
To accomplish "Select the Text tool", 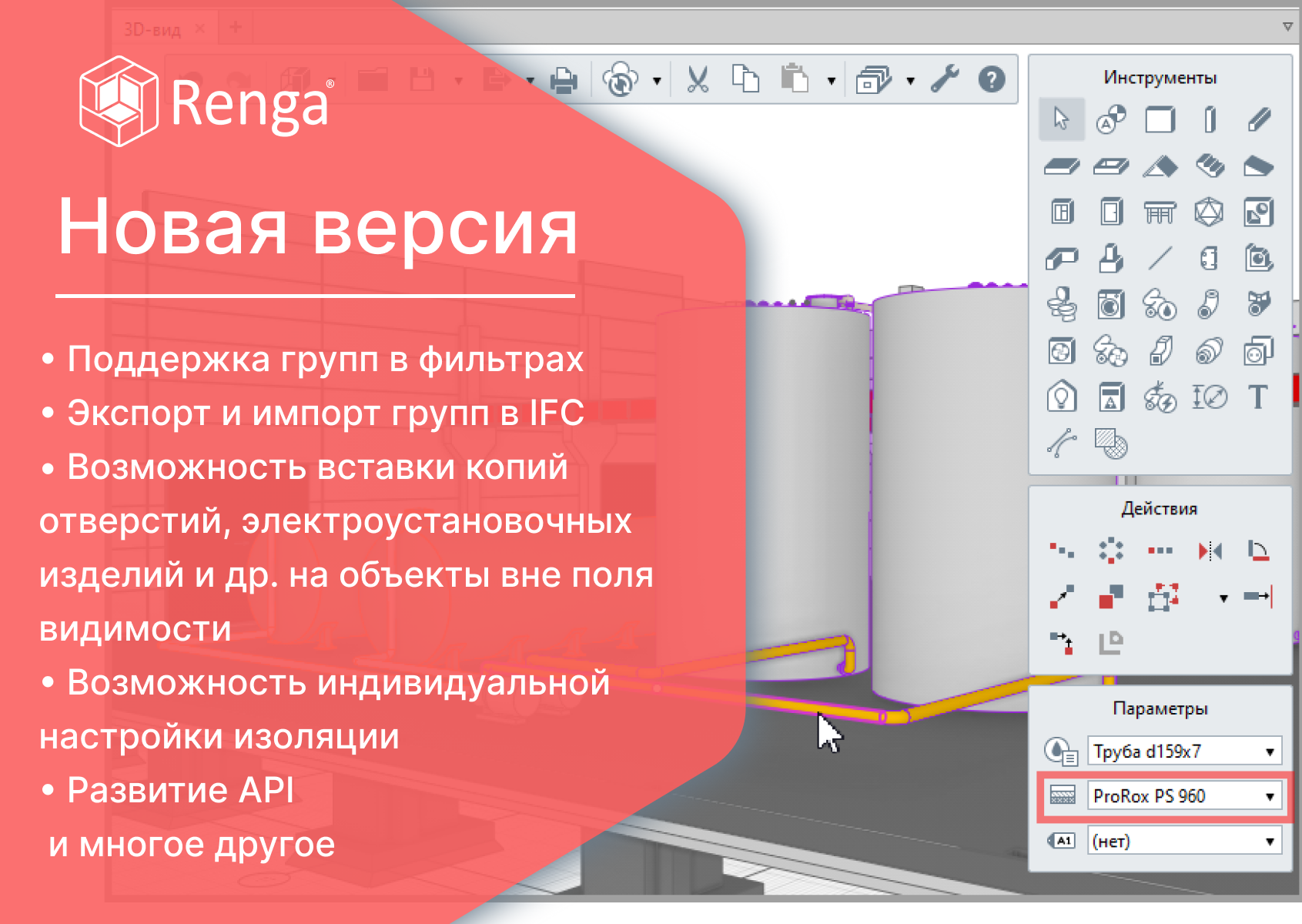I will pyautogui.click(x=1258, y=397).
